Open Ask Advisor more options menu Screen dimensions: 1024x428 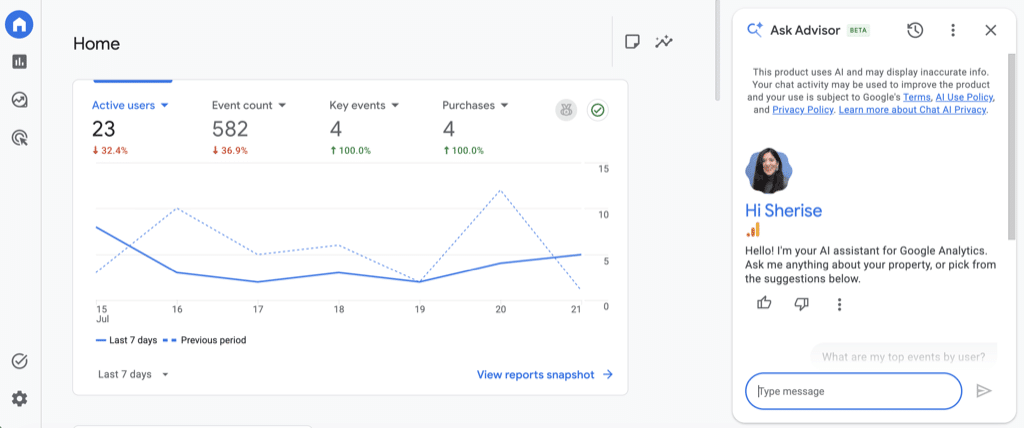[953, 30]
